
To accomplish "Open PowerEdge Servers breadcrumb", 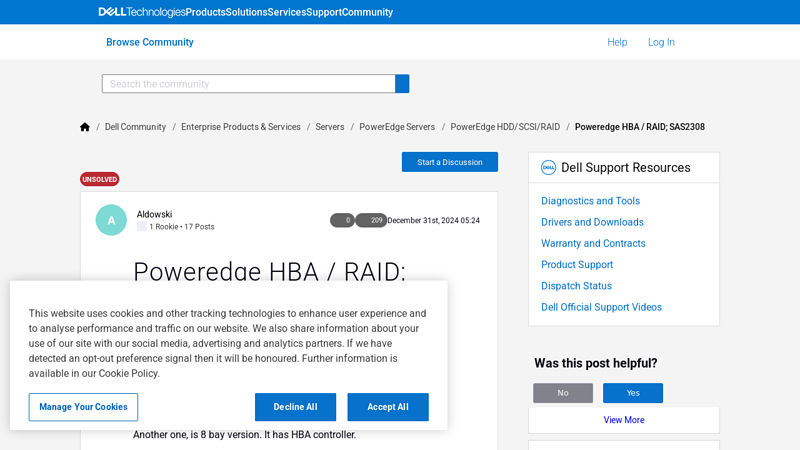I will click(x=397, y=127).
